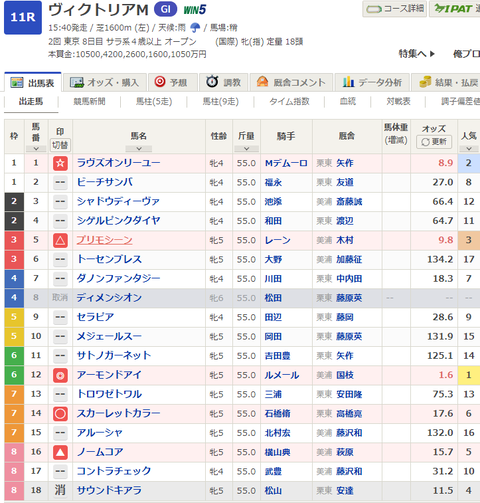Image resolution: width=480 pixels, height=503 pixels.
Task: Expand the 馬番 sort dropdown arrow
Action: click(36, 149)
